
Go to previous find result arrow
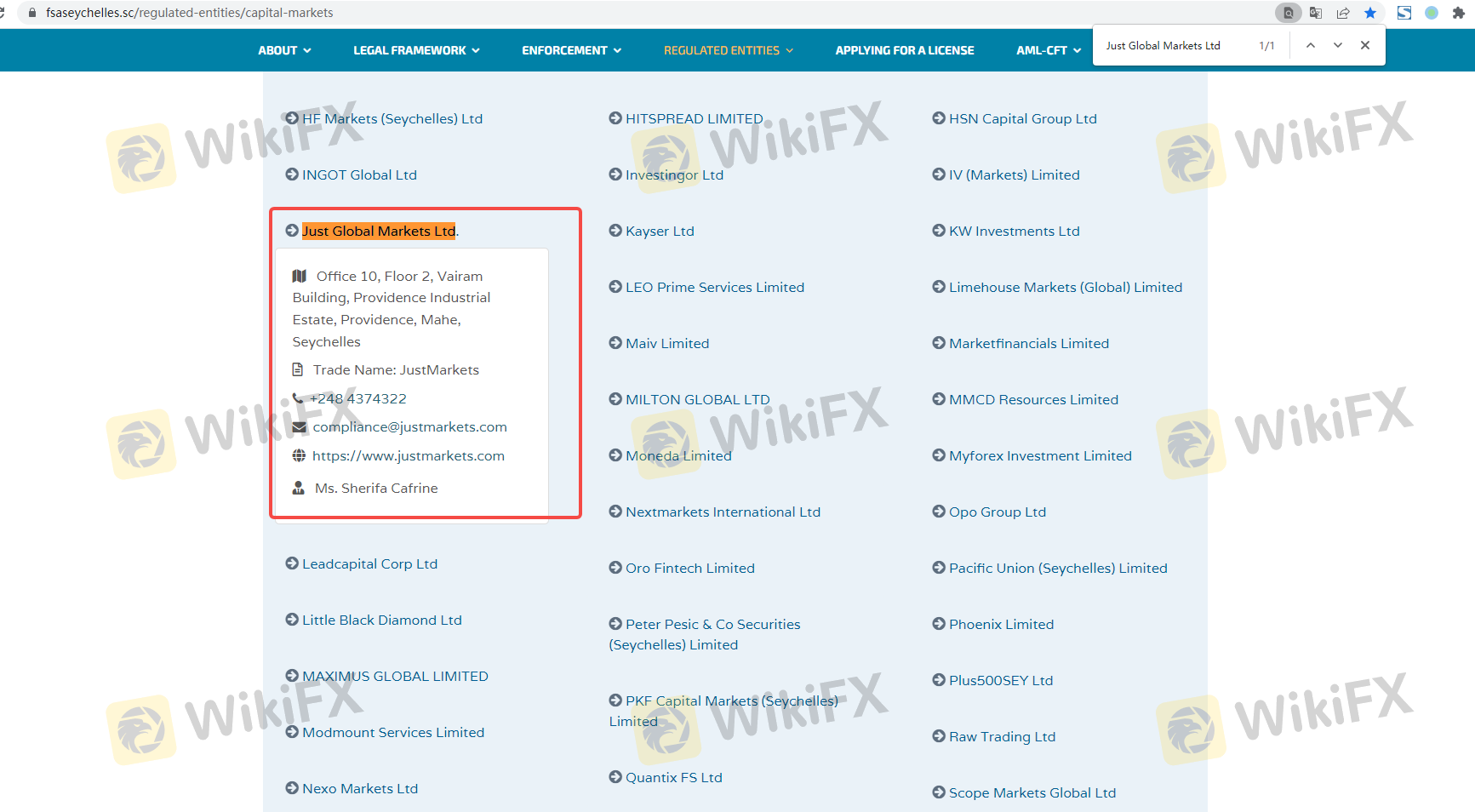1311,46
